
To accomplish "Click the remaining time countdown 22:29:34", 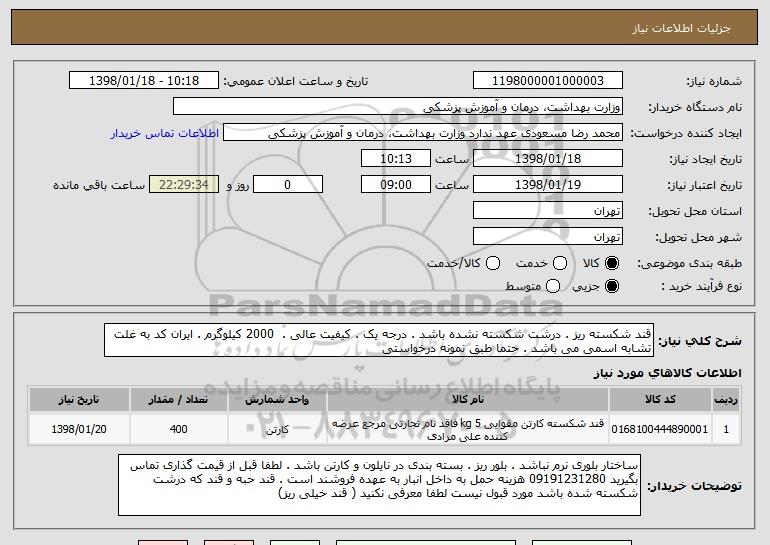I will click(184, 185).
